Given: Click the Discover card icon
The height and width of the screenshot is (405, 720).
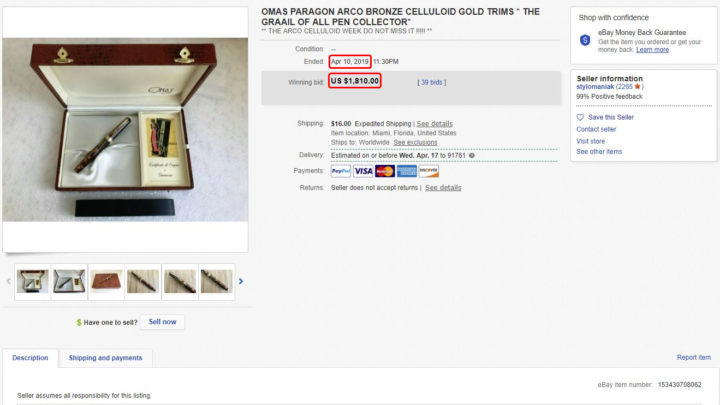Looking at the screenshot, I should 428,171.
